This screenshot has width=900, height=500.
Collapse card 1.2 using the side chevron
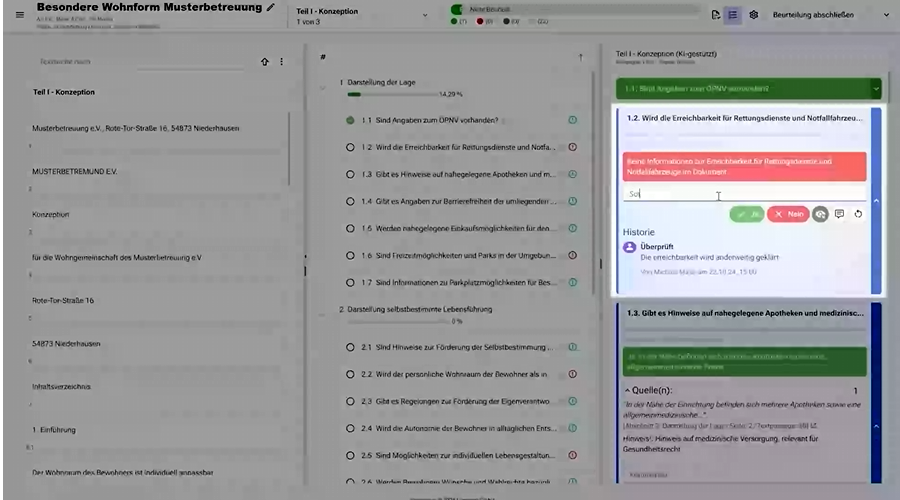click(876, 201)
